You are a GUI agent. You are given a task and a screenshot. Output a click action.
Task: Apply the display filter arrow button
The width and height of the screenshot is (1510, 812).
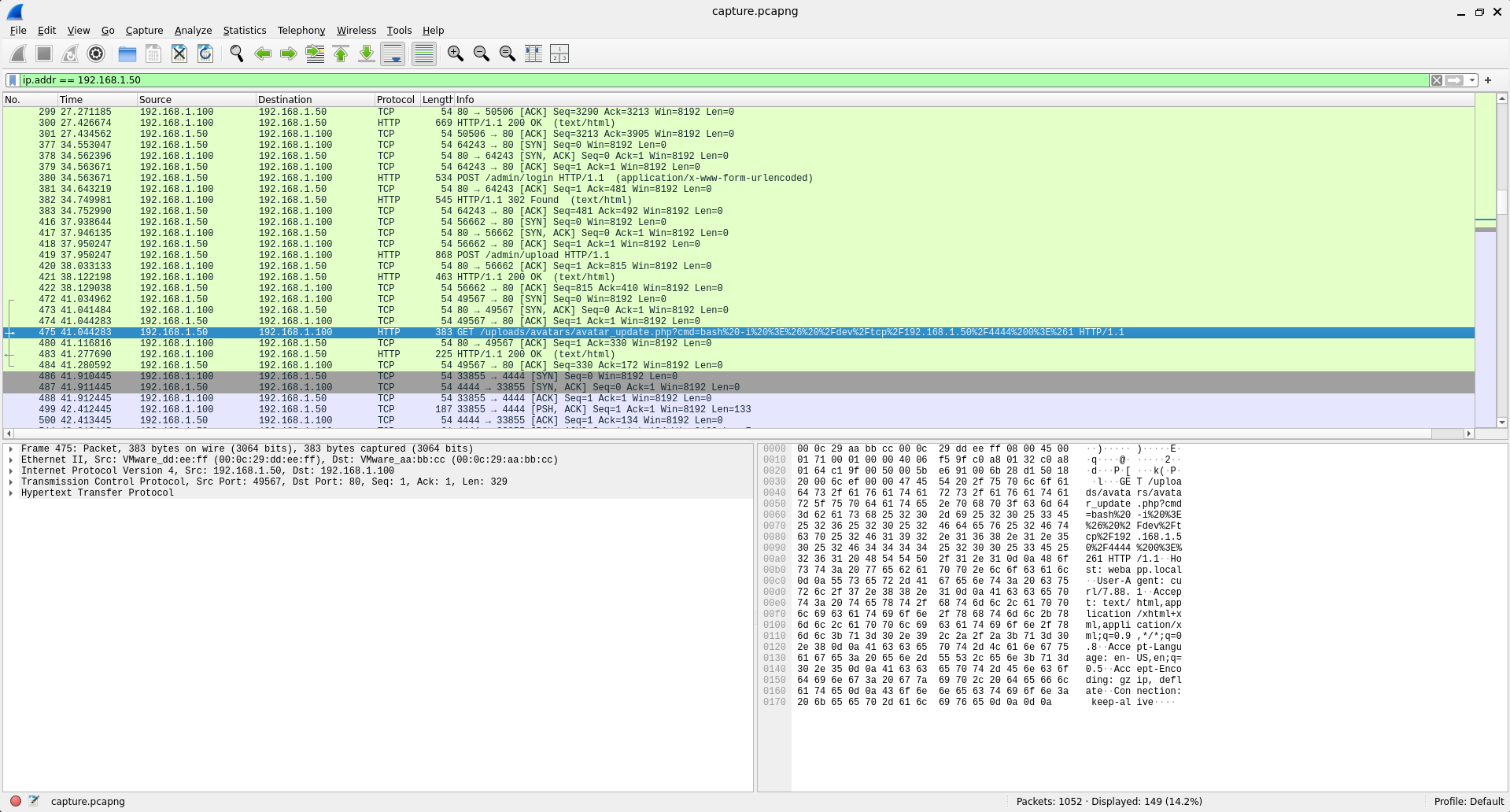click(1454, 80)
